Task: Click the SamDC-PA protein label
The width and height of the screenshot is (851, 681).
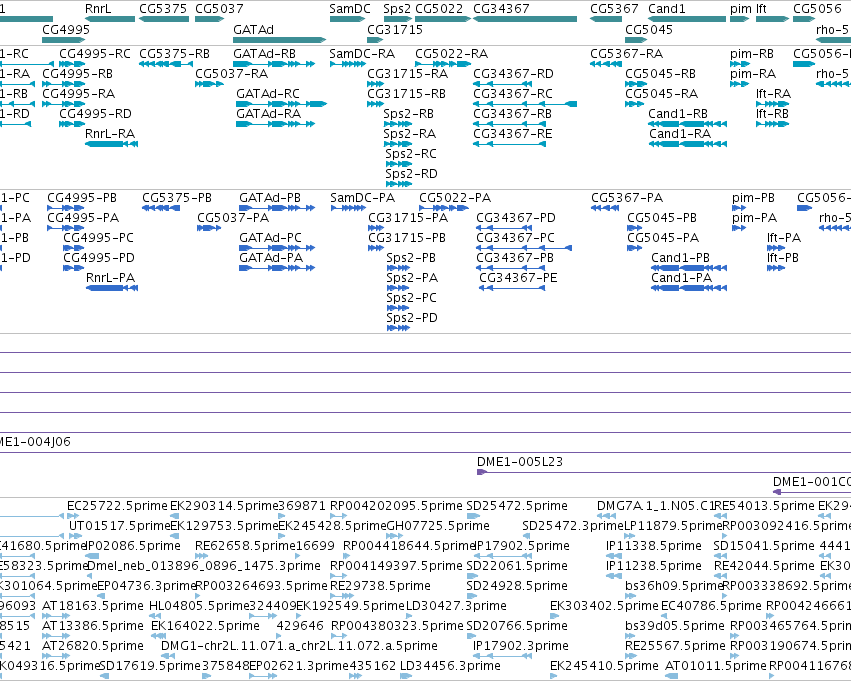Action: [363, 198]
